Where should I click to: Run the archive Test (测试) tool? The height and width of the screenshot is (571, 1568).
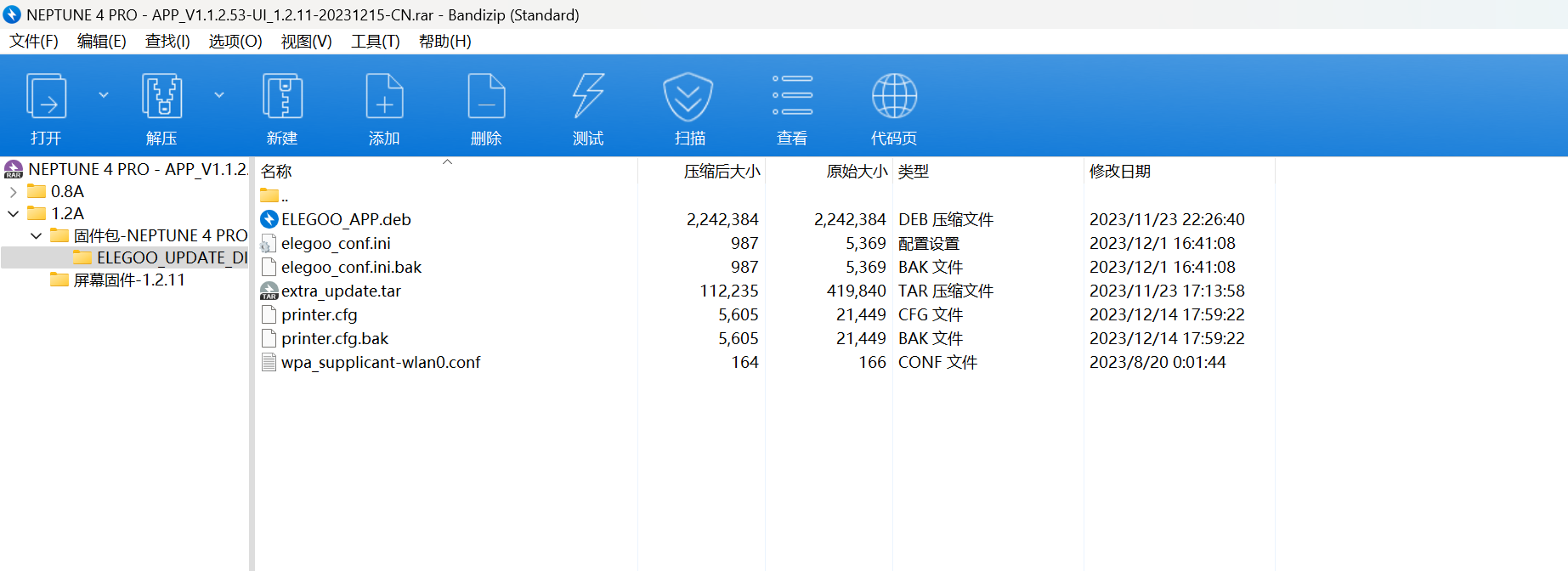click(588, 96)
